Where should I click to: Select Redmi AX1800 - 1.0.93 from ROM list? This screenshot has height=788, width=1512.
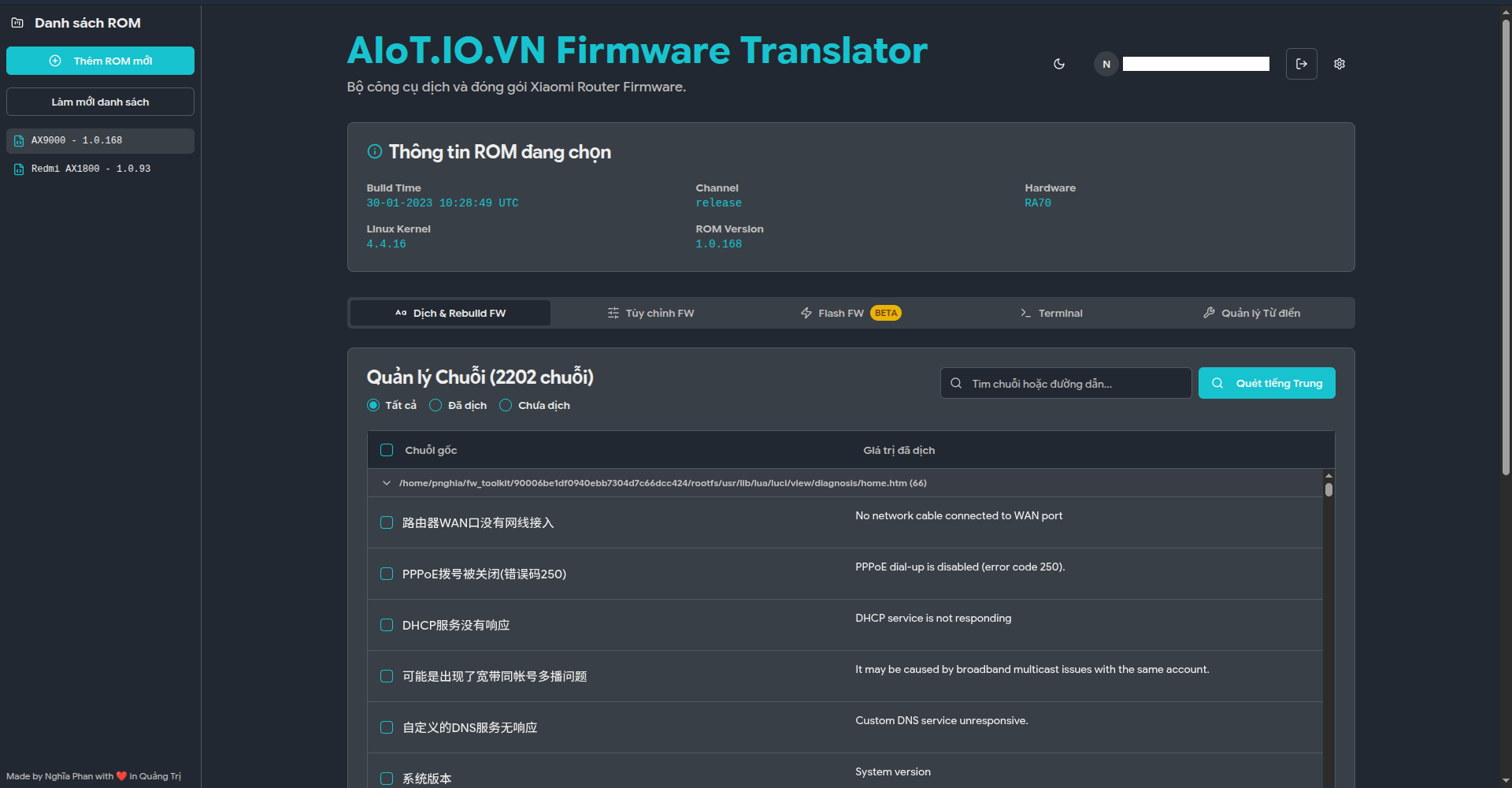(x=100, y=169)
